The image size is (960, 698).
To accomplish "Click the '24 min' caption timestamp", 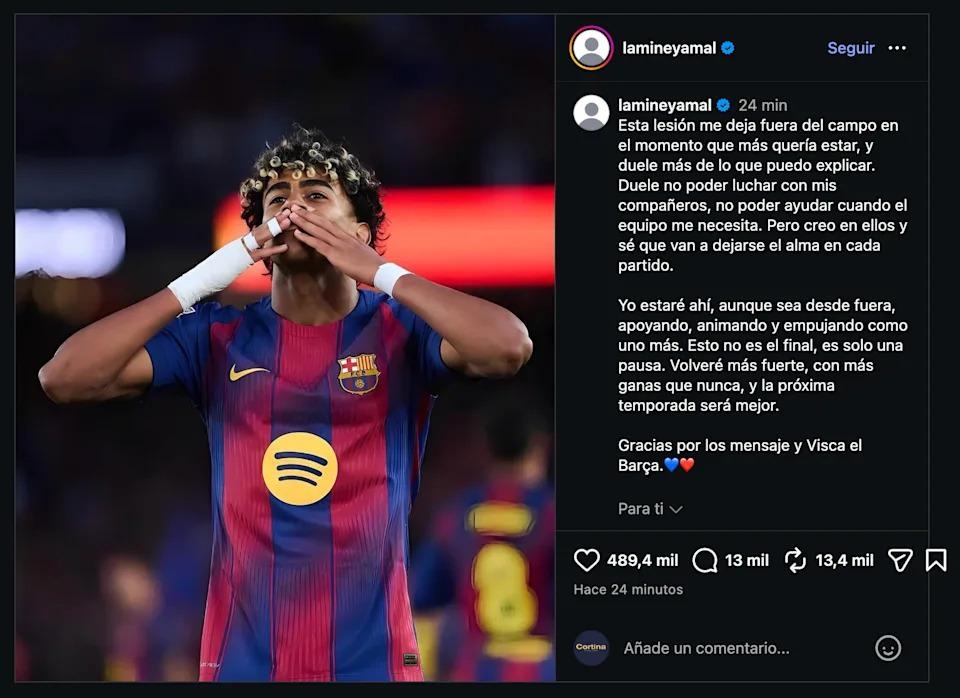I will pos(763,105).
